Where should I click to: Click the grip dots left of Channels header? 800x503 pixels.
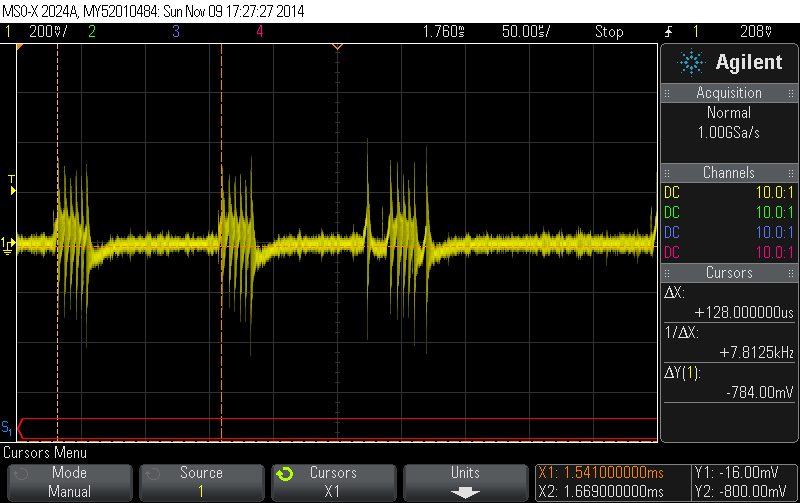tap(667, 173)
